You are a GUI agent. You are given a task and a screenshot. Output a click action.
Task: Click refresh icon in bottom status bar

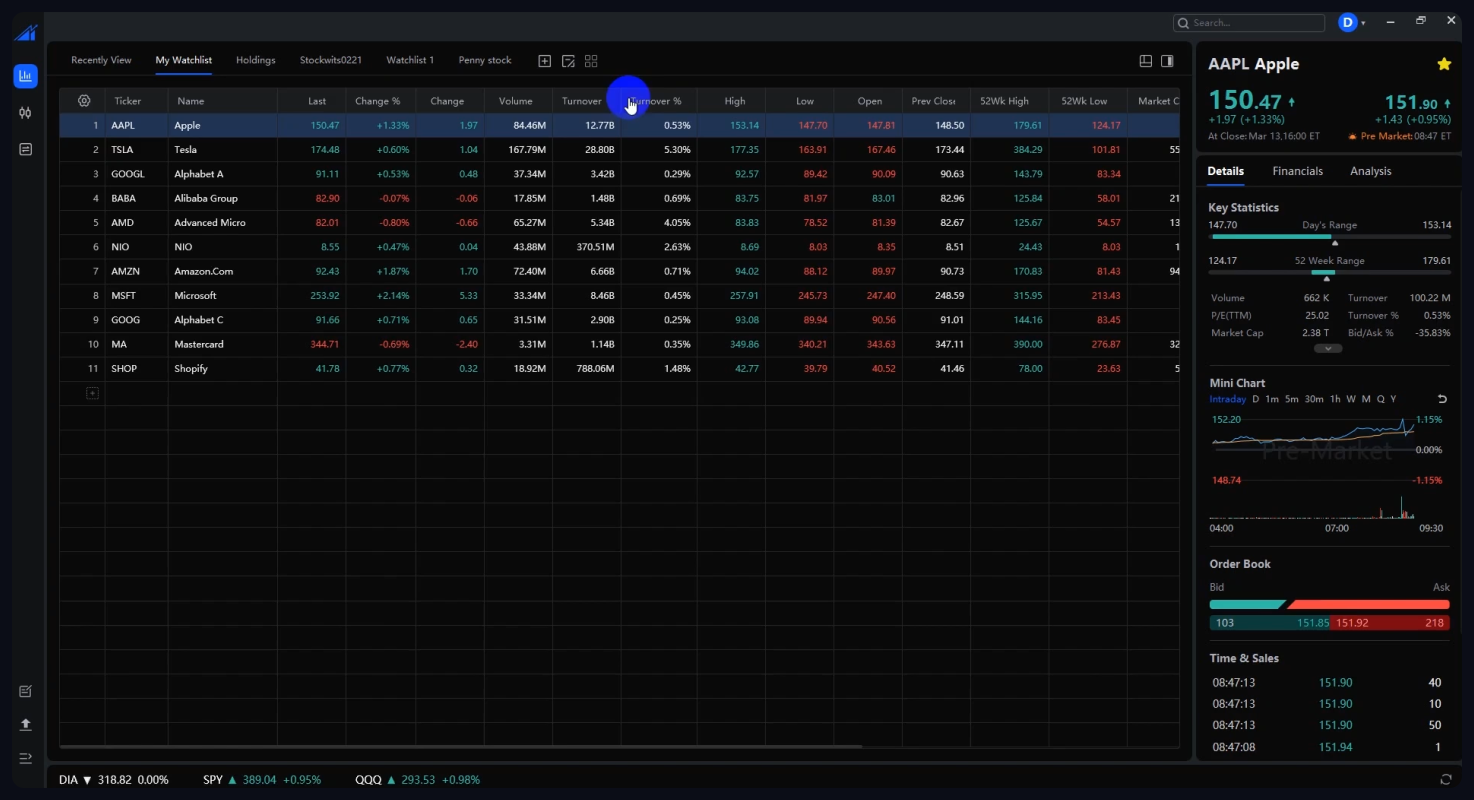[1446, 780]
